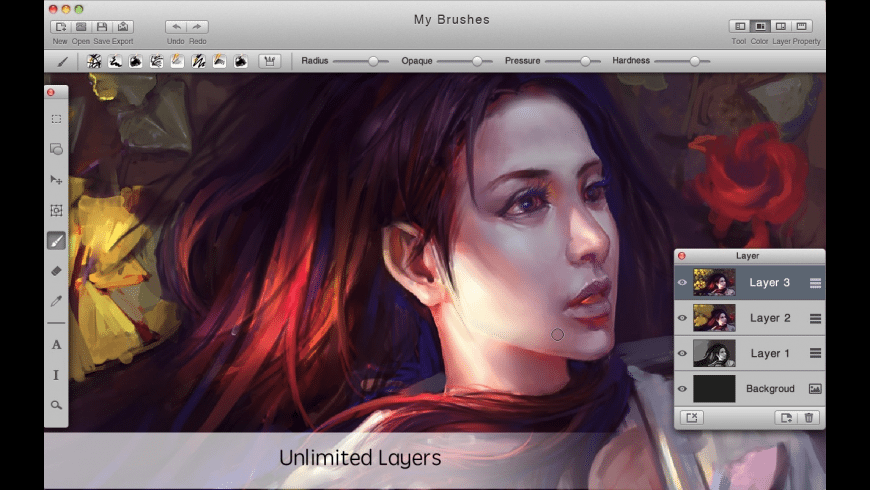This screenshot has width=870, height=490.
Task: Select the rectangular marquee selection tool
Action: coord(56,119)
